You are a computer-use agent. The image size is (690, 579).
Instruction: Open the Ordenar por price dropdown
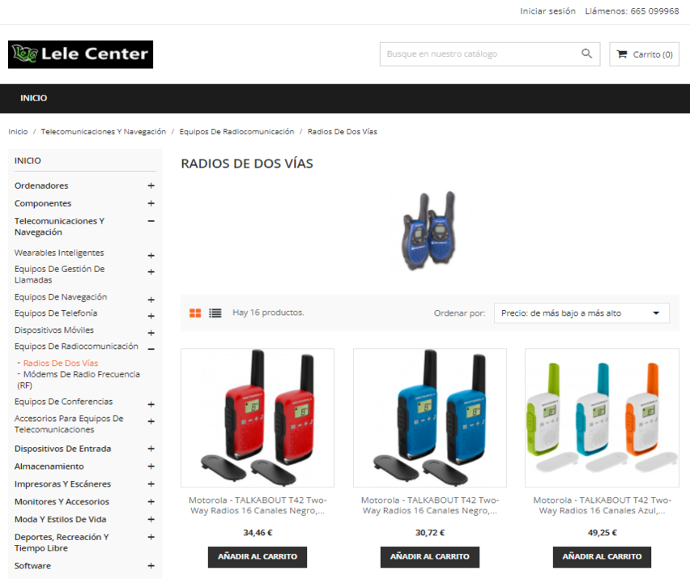point(582,313)
